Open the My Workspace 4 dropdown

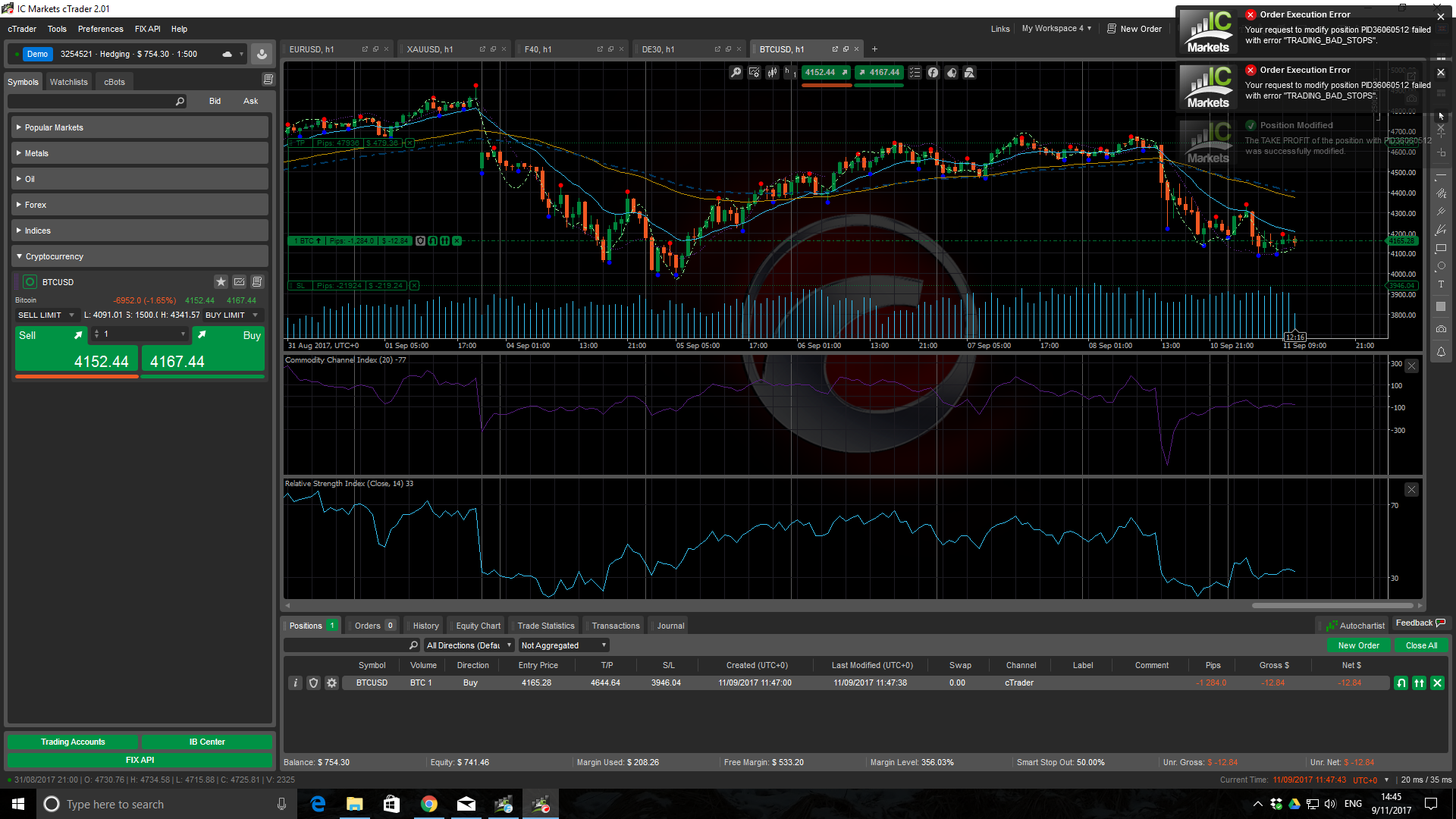click(1056, 29)
